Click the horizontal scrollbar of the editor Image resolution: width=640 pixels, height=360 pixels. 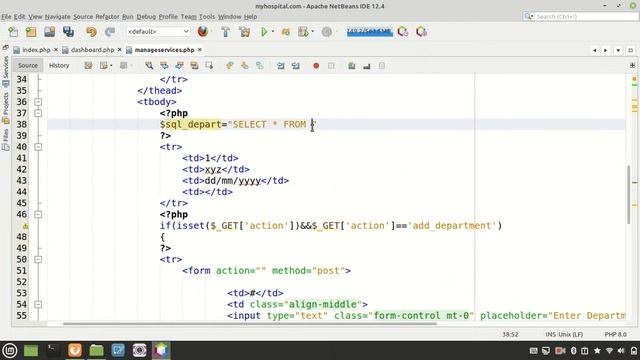tap(249, 324)
